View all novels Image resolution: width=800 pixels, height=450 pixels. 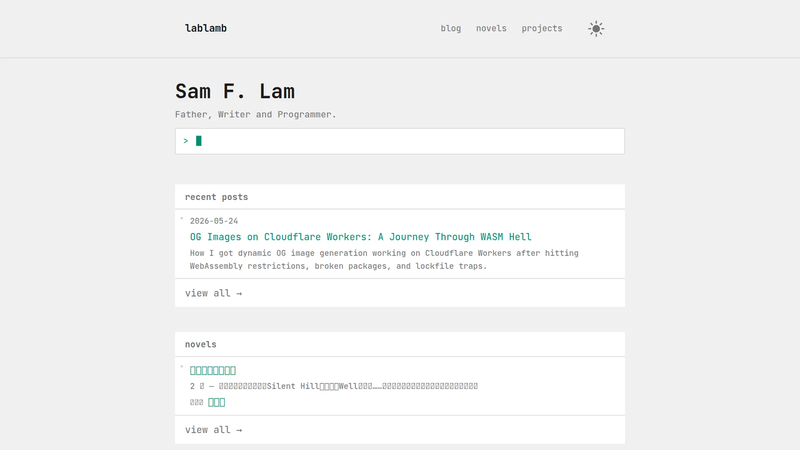[213, 430]
